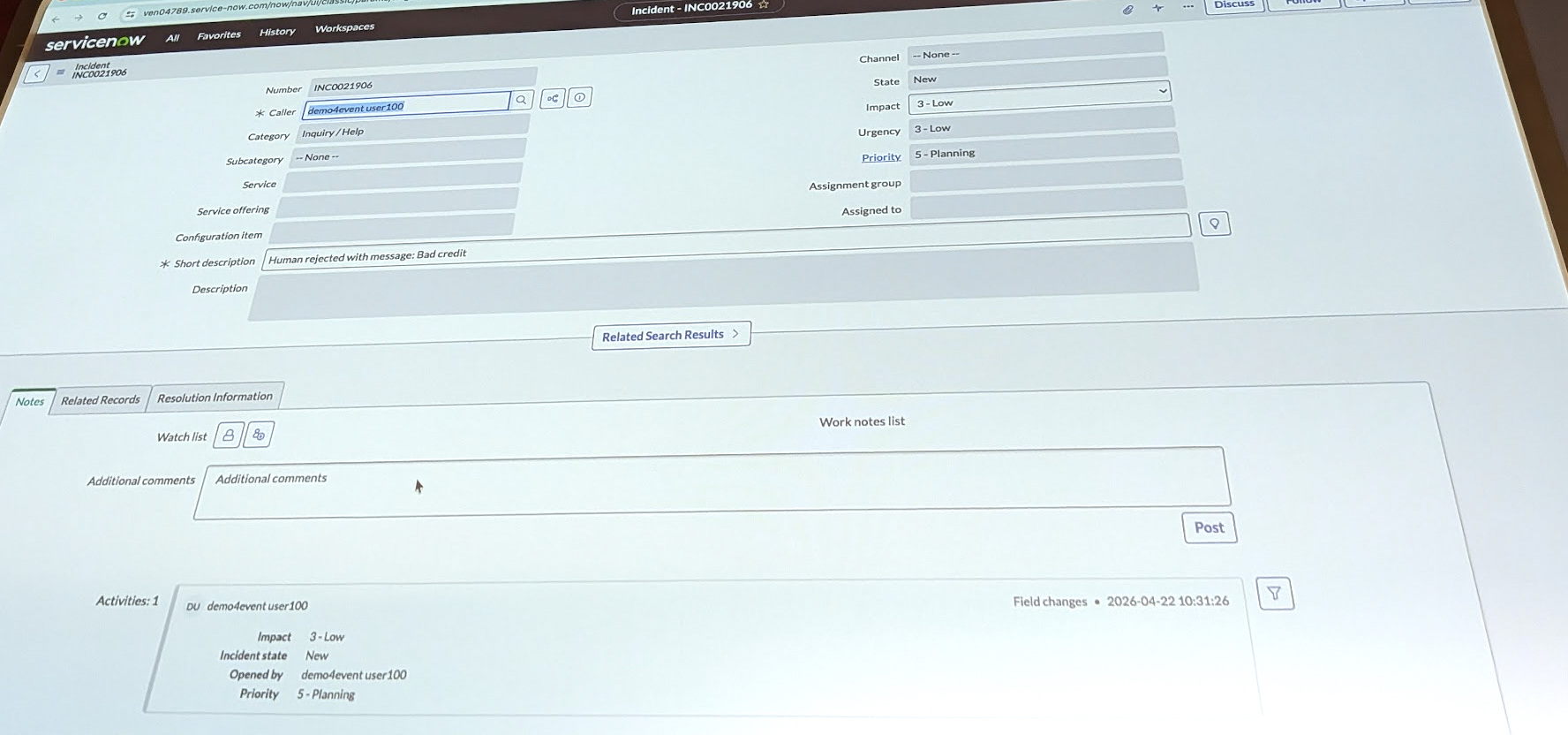1568x735 pixels.
Task: Open the activity filter funnel icon
Action: pos(1274,594)
